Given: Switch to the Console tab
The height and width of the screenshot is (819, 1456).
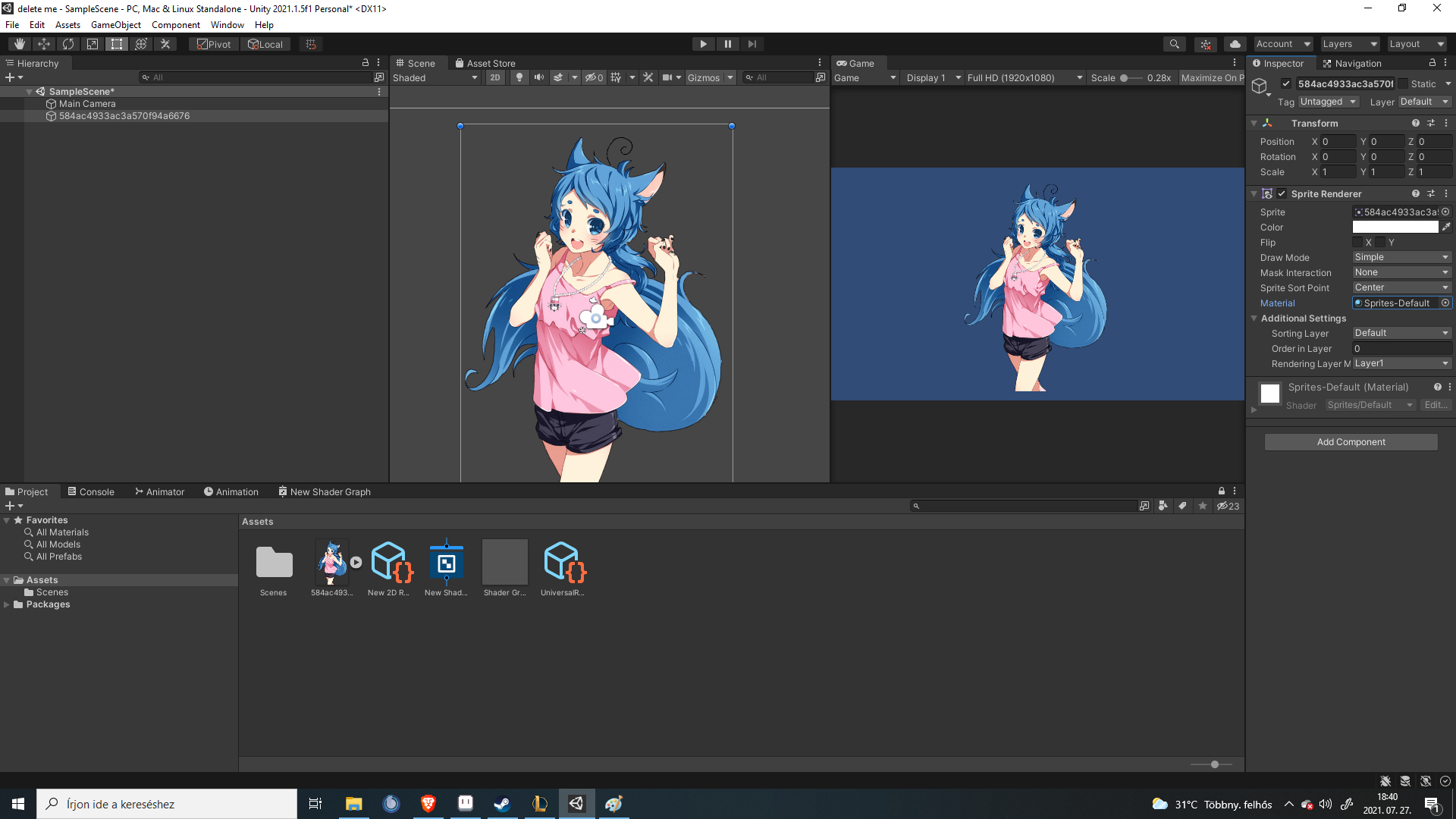Looking at the screenshot, I should [91, 491].
